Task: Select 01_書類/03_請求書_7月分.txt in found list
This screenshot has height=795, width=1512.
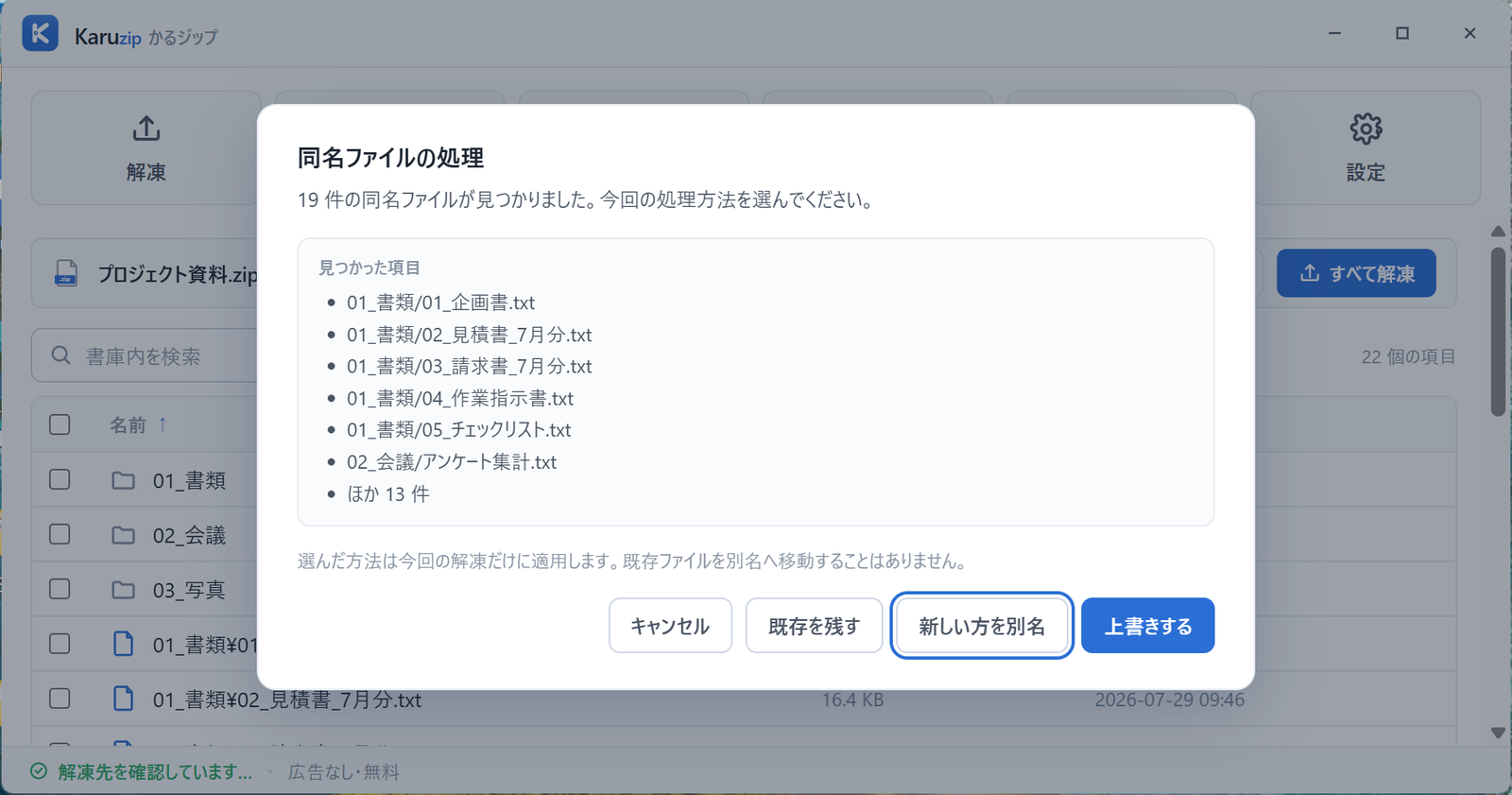Action: tap(469, 366)
